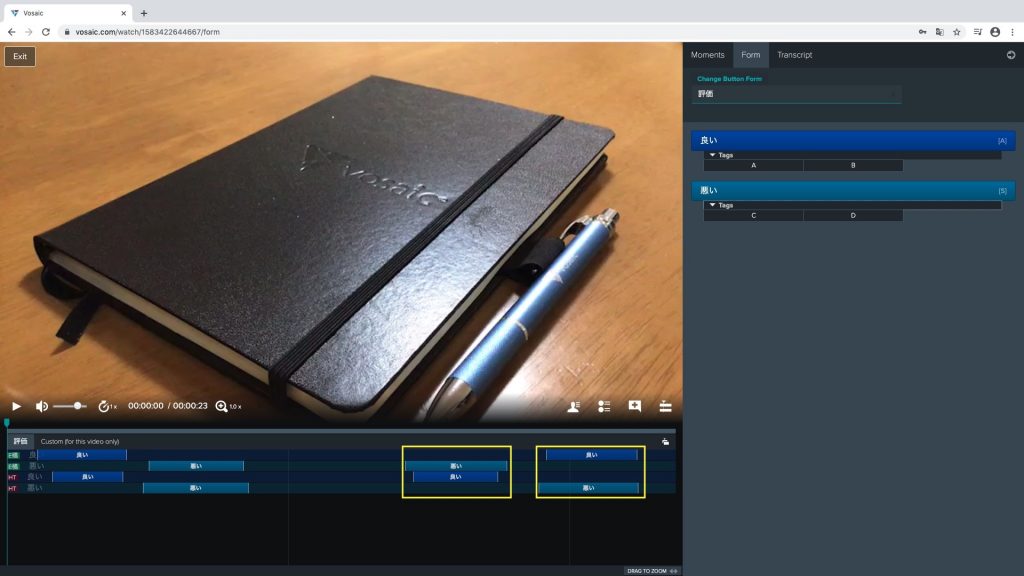The width and height of the screenshot is (1024, 576).
Task: Open the moments list icon on player
Action: pyautogui.click(x=604, y=406)
